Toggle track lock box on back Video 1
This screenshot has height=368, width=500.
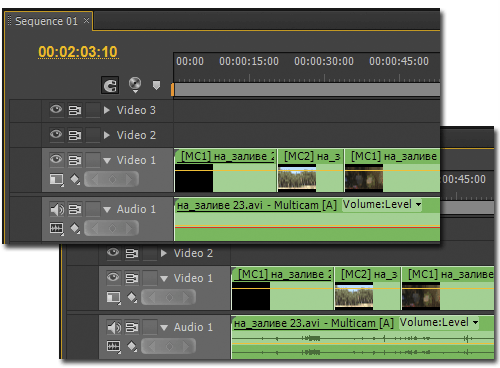(150, 278)
